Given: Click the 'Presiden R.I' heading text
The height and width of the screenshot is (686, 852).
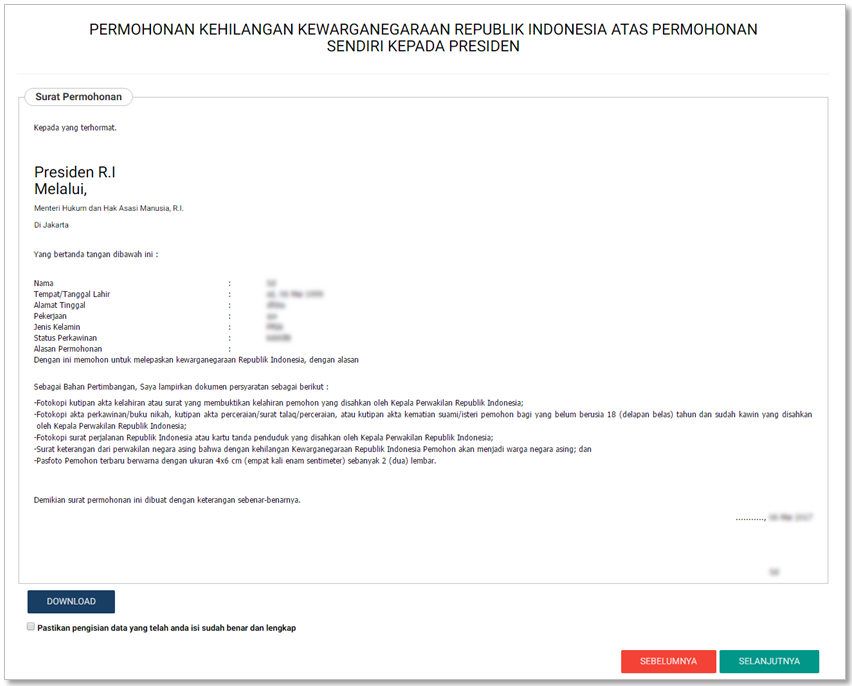Looking at the screenshot, I should 75,172.
